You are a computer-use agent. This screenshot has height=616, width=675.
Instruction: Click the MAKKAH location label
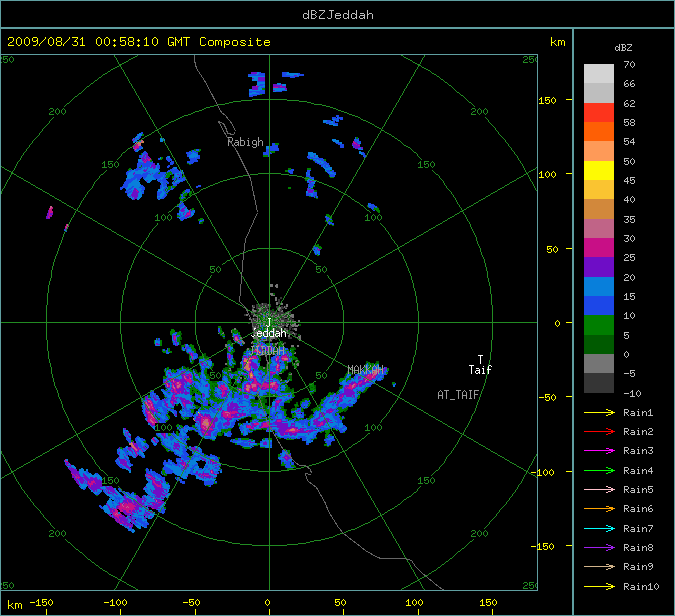pyautogui.click(x=365, y=370)
